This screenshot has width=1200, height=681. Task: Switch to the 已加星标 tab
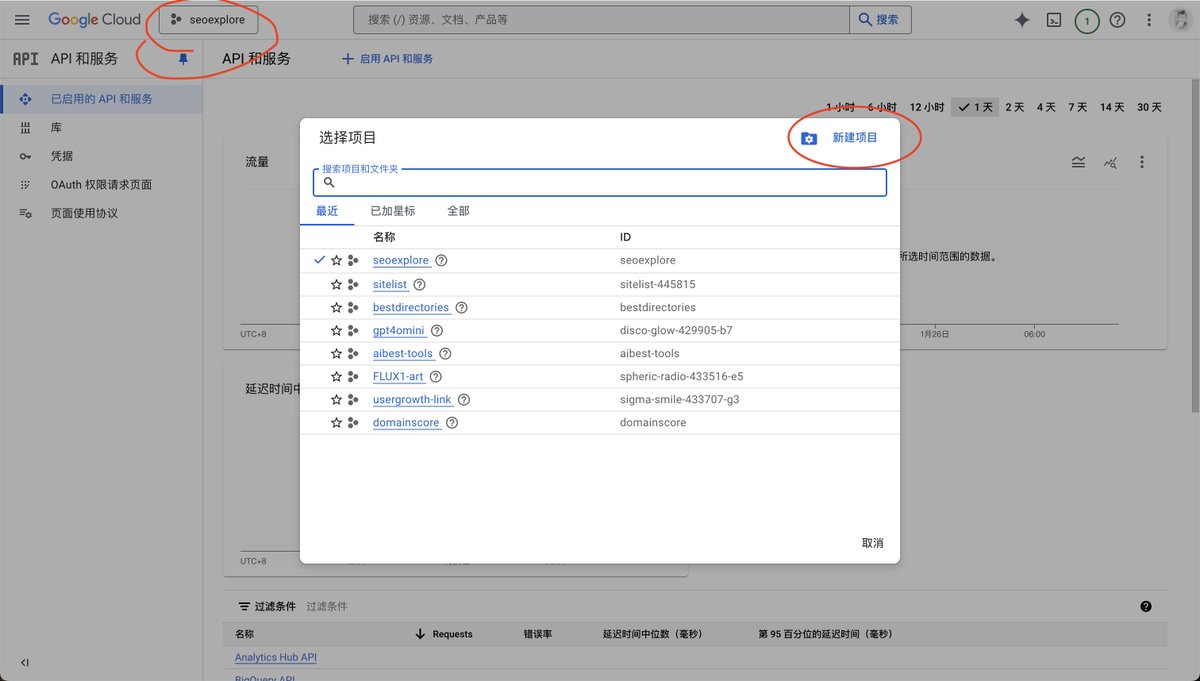point(393,211)
